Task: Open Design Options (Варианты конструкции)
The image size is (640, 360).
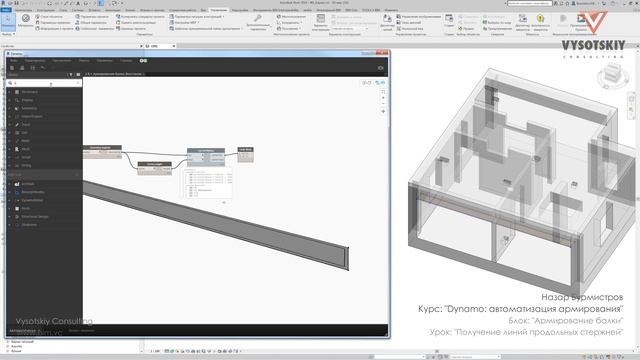Action: (321, 22)
